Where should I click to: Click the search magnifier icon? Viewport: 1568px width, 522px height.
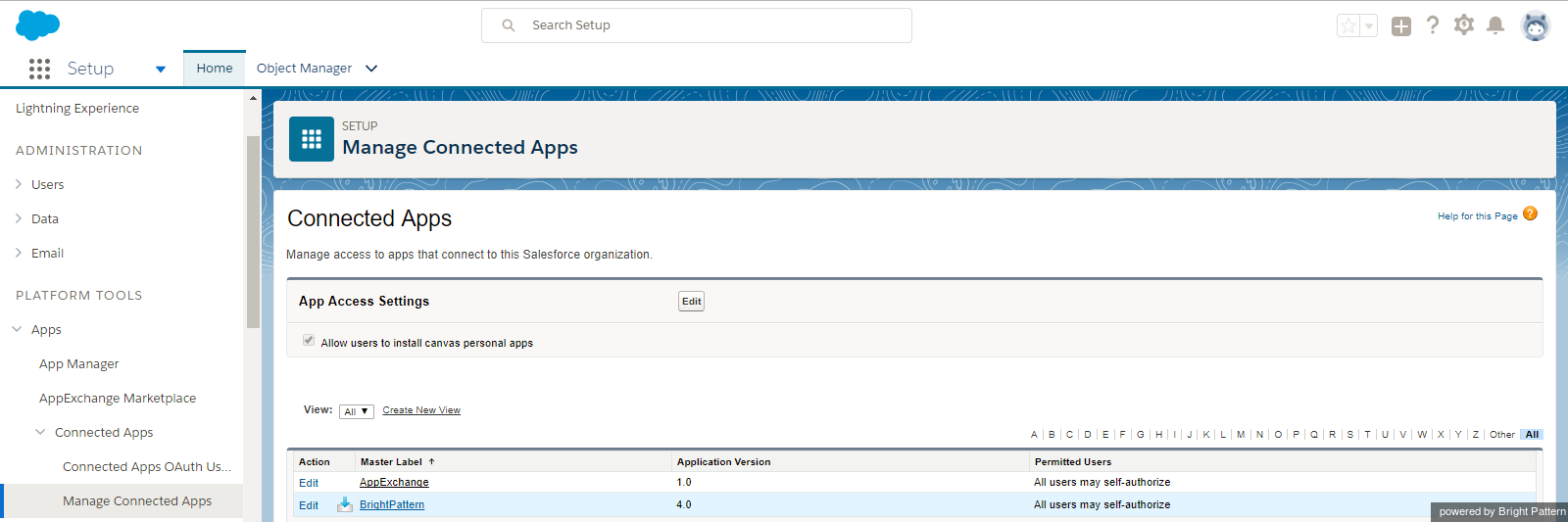coord(509,25)
